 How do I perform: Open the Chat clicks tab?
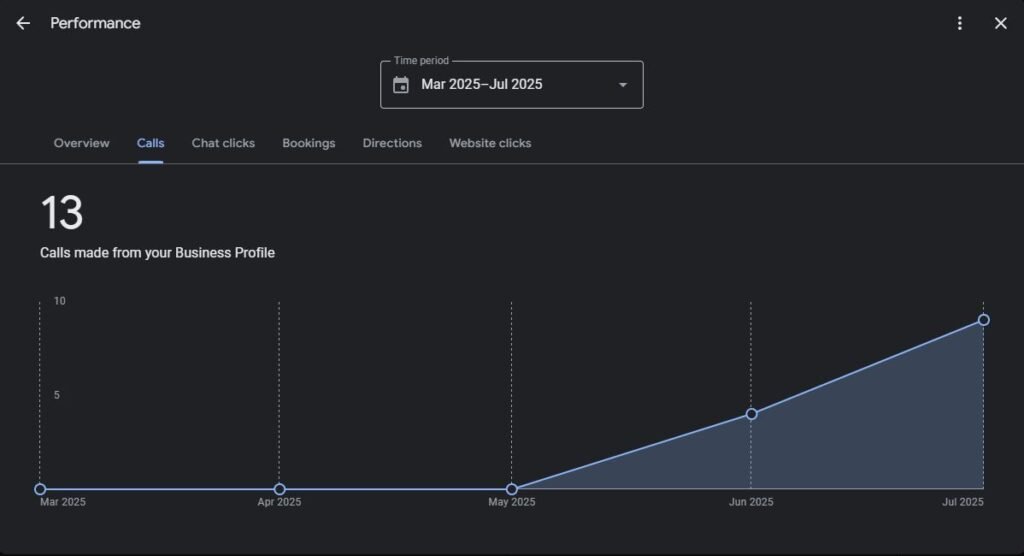[x=223, y=143]
